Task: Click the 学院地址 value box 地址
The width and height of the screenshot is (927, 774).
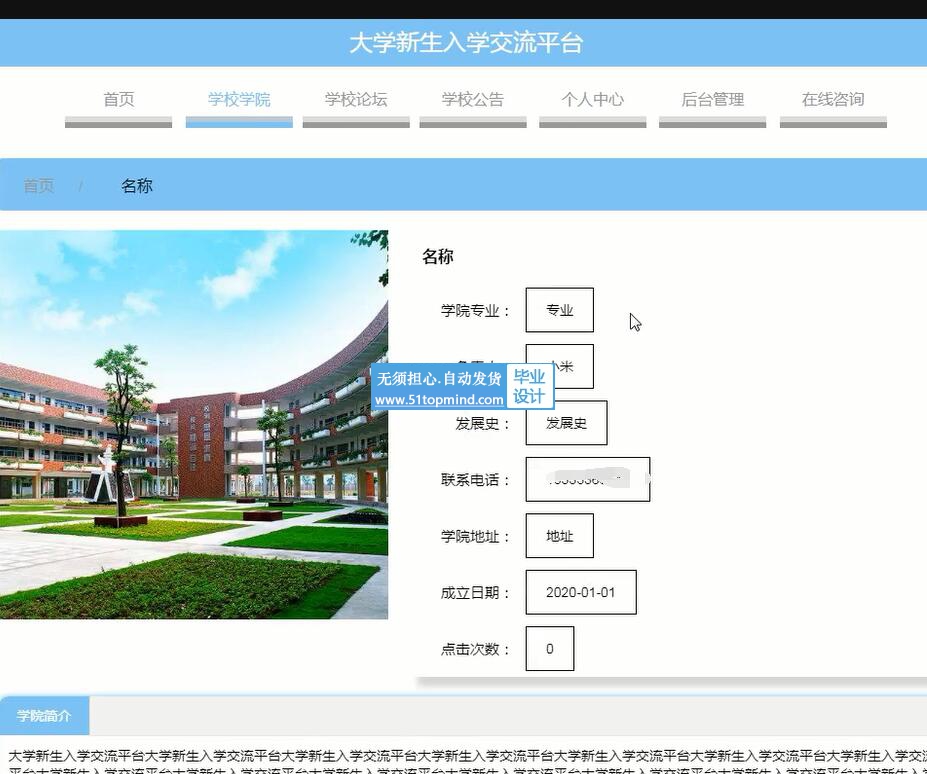Action: pyautogui.click(x=559, y=536)
